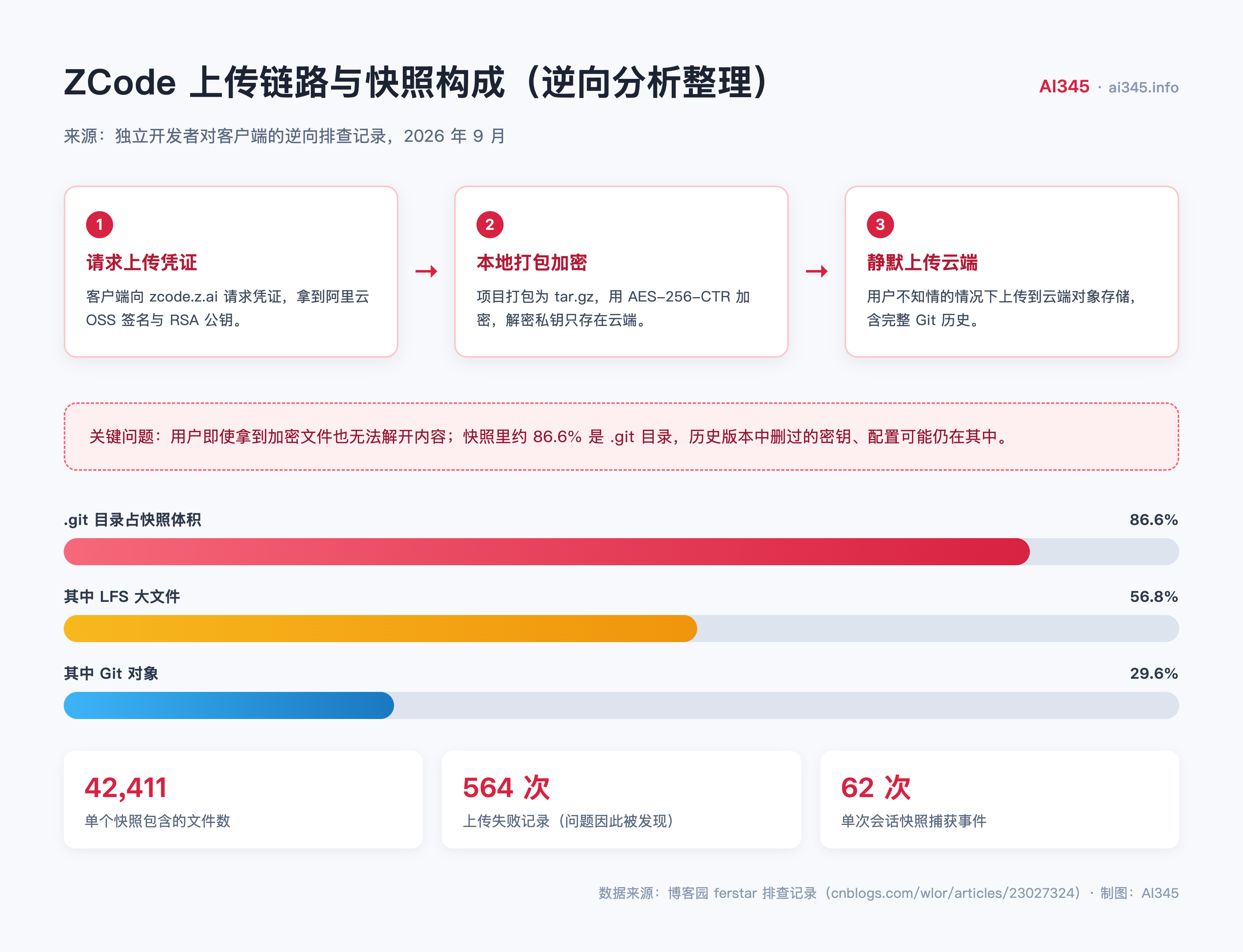
Task: Select the text mentioning zcode.z.ai 请求凭证
Action: coord(227,308)
